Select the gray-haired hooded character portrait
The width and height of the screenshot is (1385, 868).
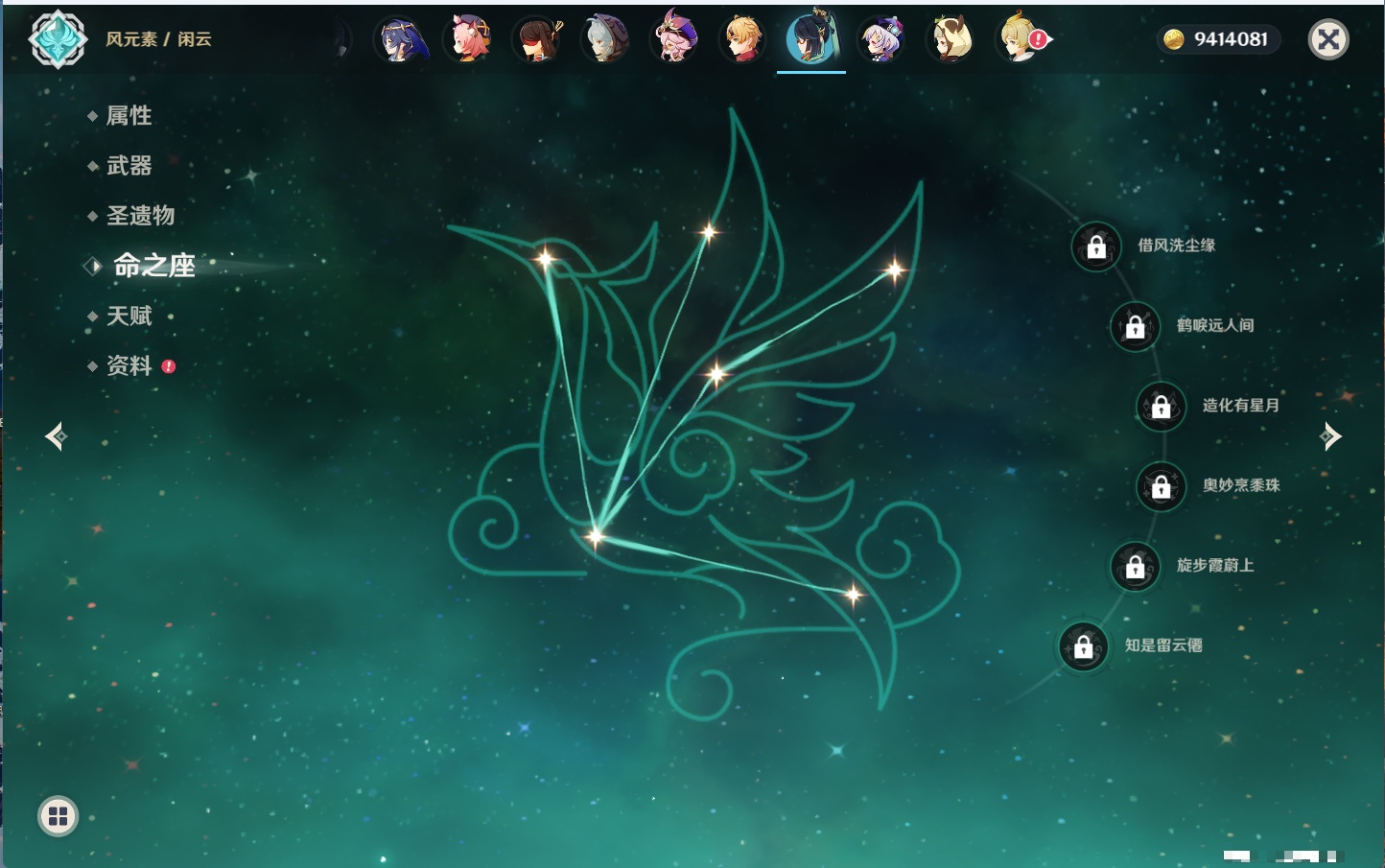click(x=605, y=39)
